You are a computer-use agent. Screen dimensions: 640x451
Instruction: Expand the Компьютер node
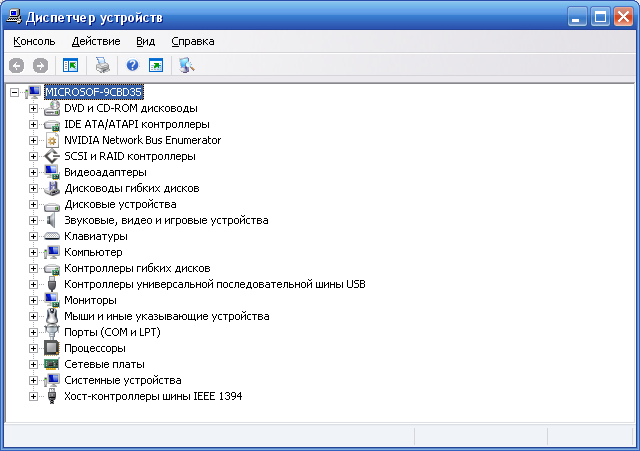[x=33, y=252]
